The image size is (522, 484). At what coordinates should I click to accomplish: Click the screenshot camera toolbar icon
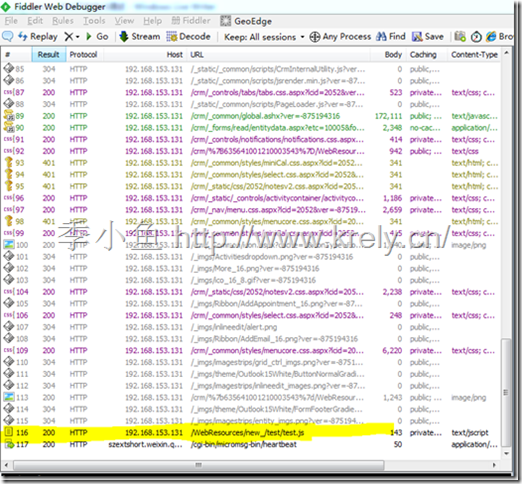pos(460,36)
